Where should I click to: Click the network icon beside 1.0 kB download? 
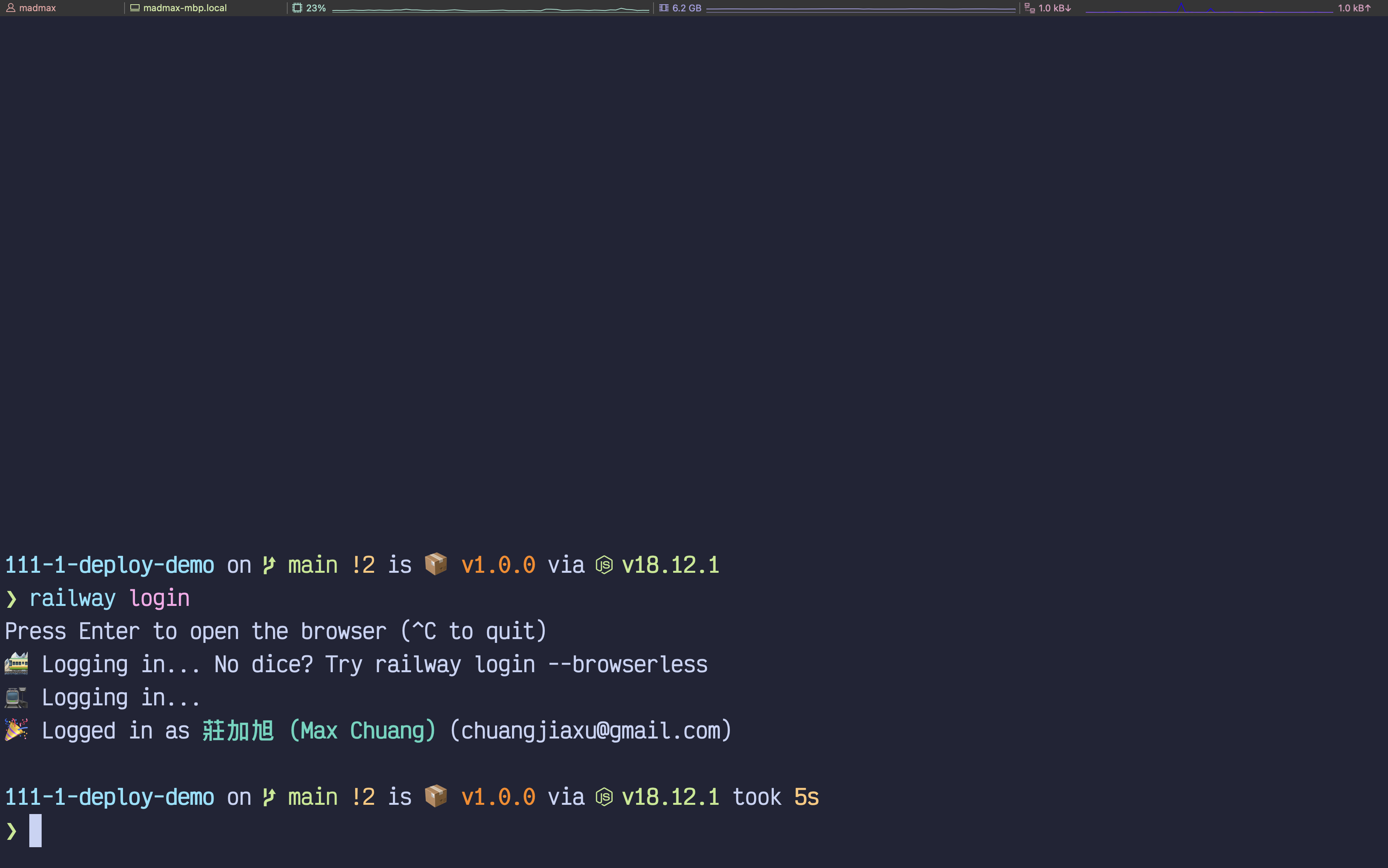pyautogui.click(x=1029, y=8)
